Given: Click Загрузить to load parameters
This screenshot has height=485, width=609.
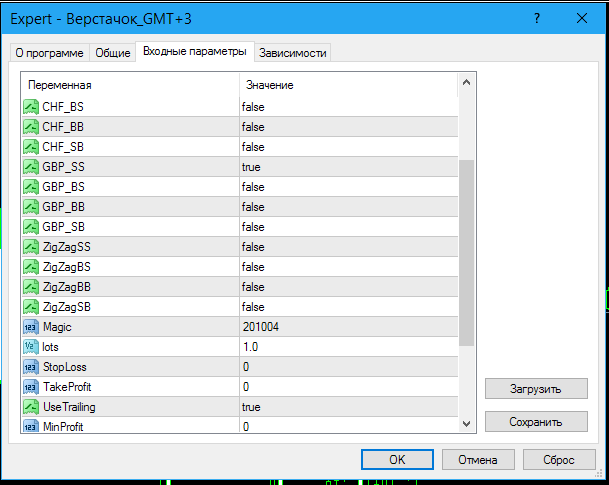Looking at the screenshot, I should [x=536, y=389].
